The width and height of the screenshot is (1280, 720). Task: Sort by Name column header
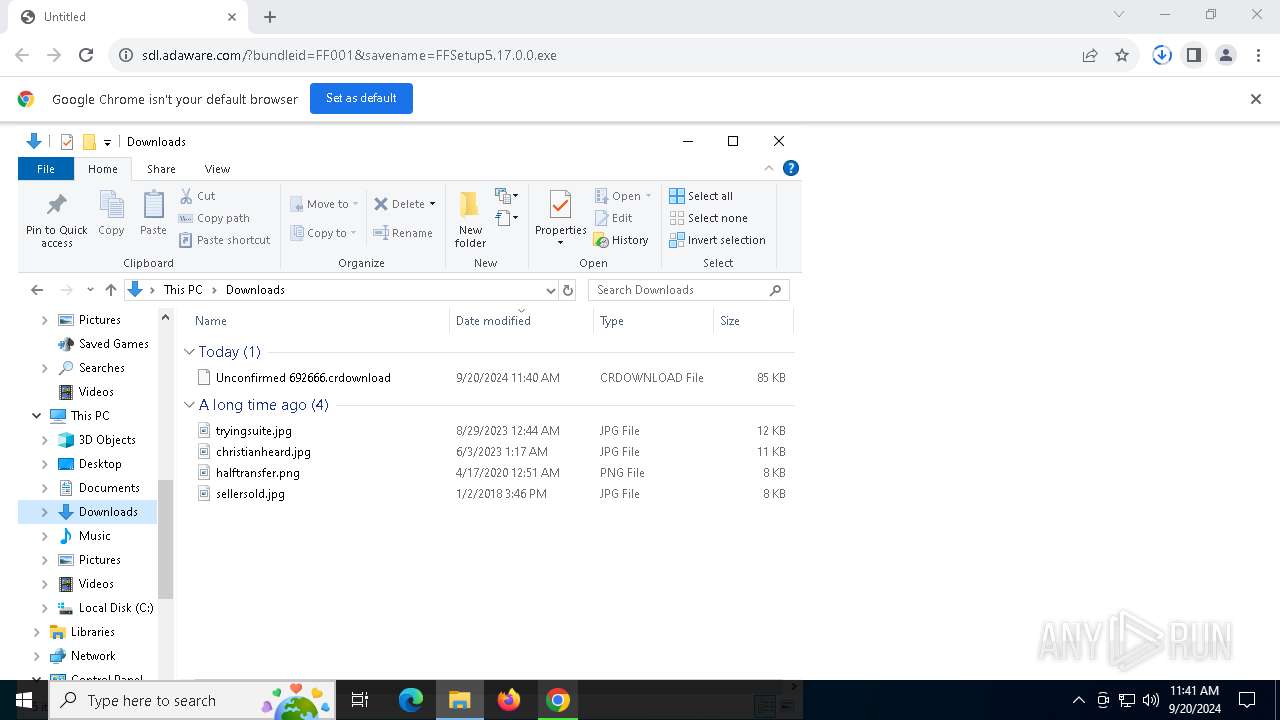click(318, 321)
